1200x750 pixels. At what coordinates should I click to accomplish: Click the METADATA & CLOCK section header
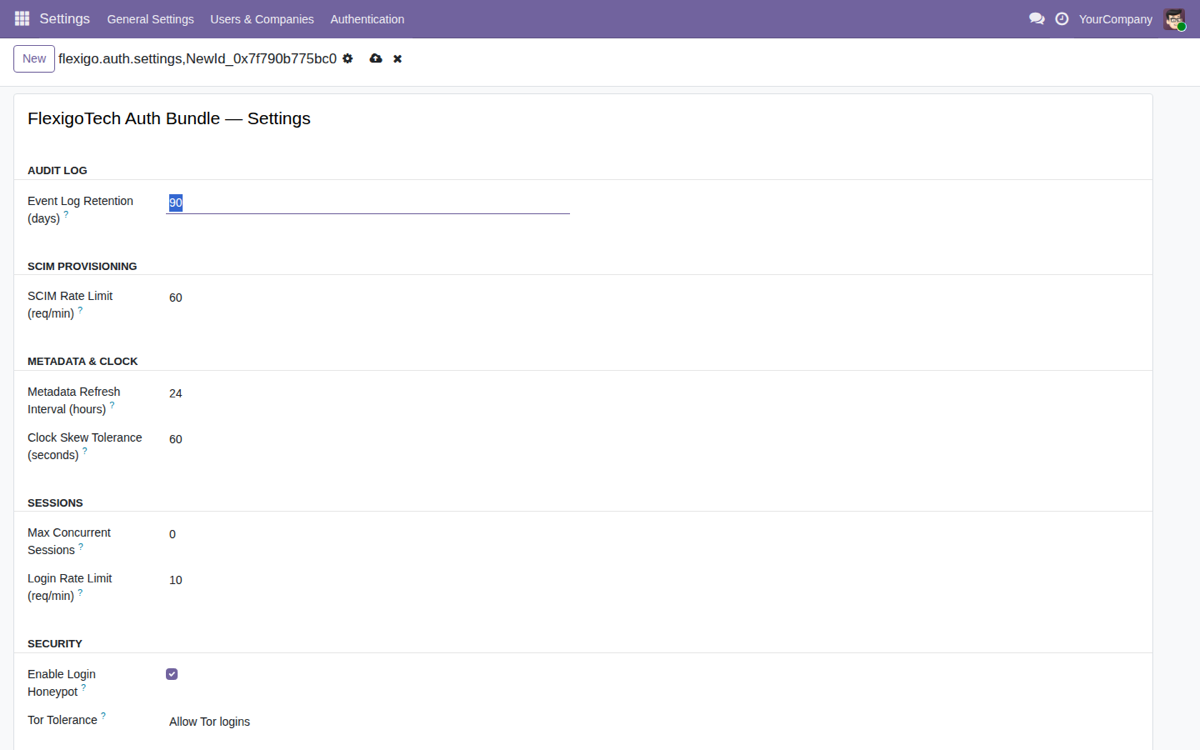click(83, 361)
